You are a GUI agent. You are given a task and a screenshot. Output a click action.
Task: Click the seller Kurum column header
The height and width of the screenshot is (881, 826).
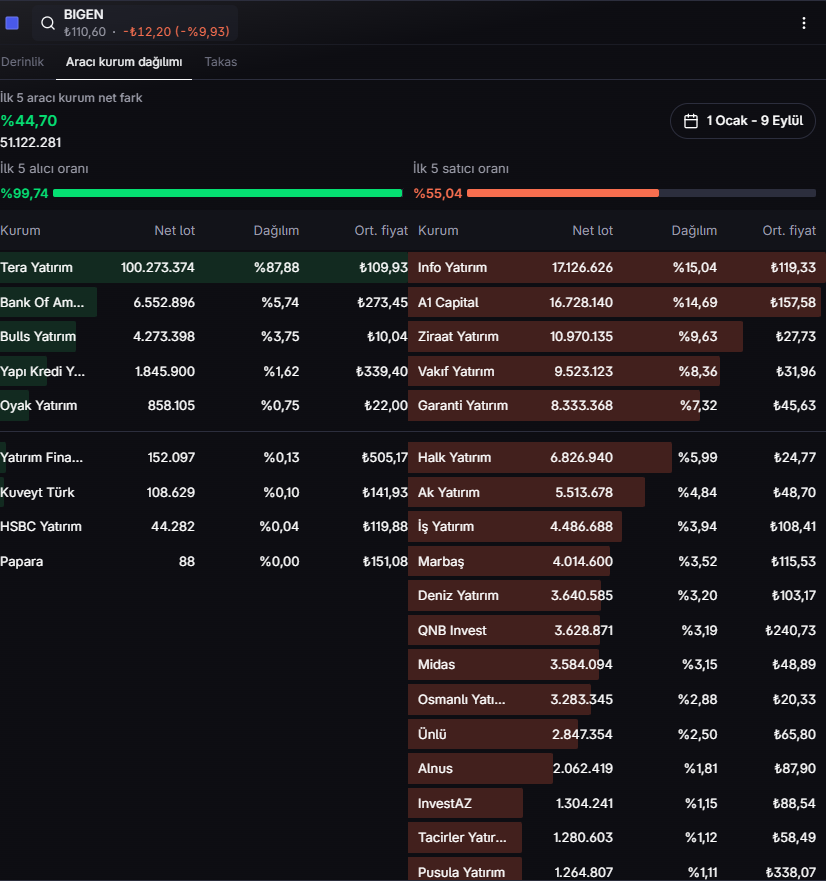438,230
